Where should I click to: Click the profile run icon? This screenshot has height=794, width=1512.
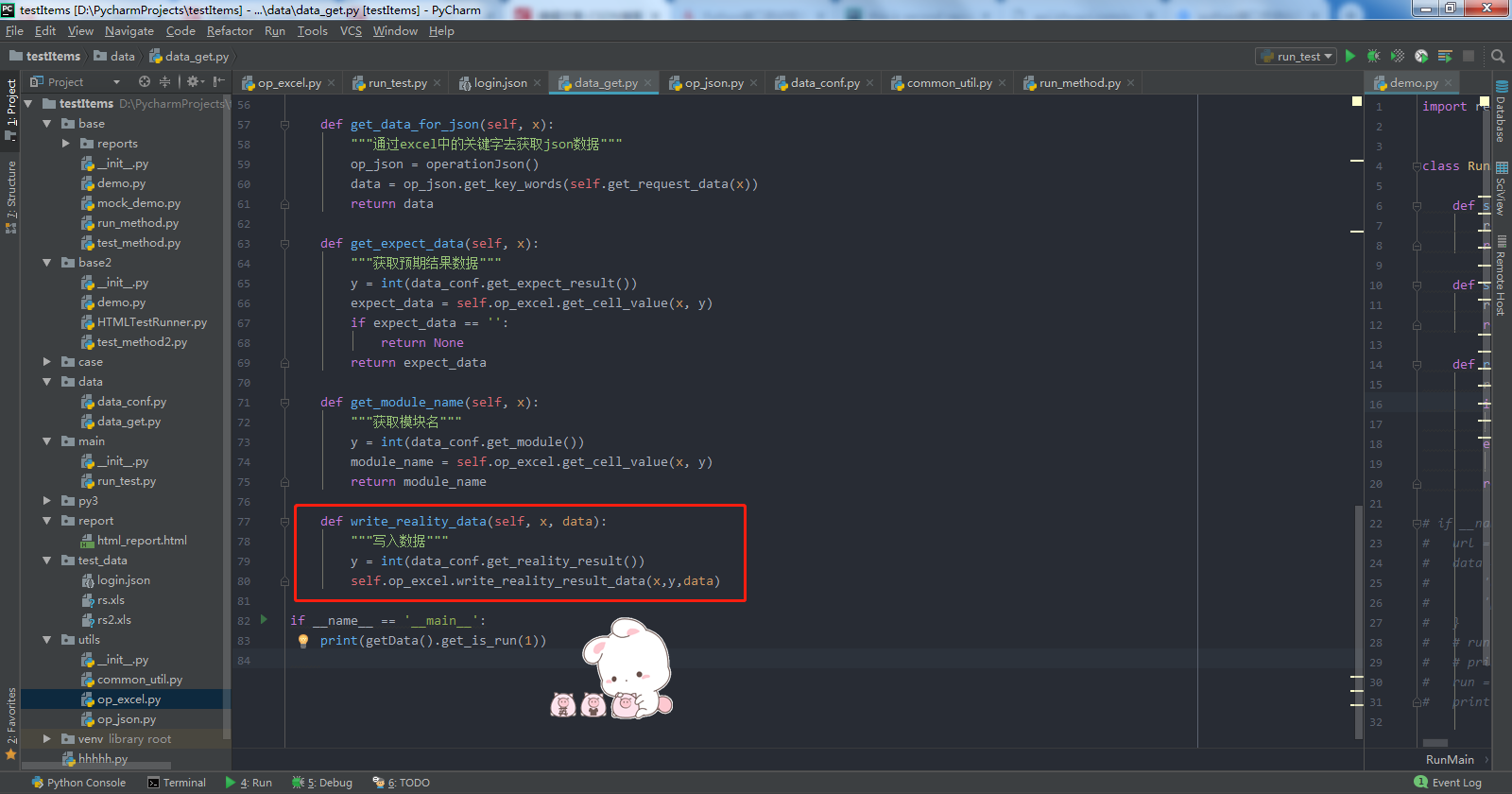coord(1421,57)
